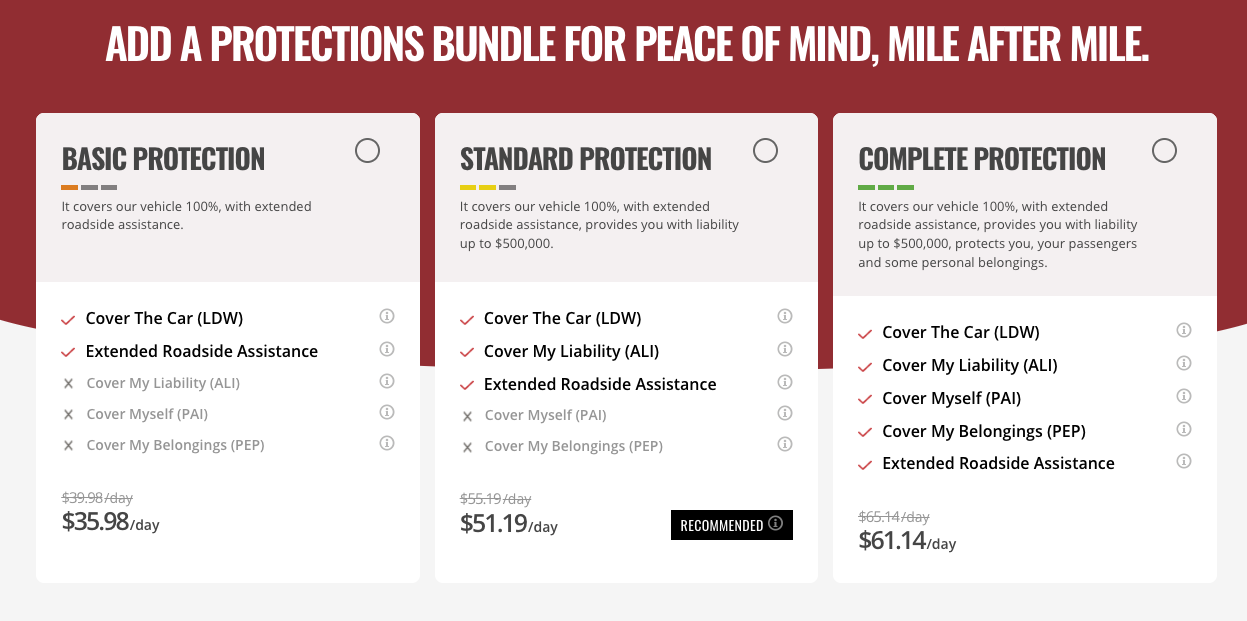Open info for Basic's Cover The Car (LDW)
This screenshot has height=621, width=1247.
(x=387, y=317)
